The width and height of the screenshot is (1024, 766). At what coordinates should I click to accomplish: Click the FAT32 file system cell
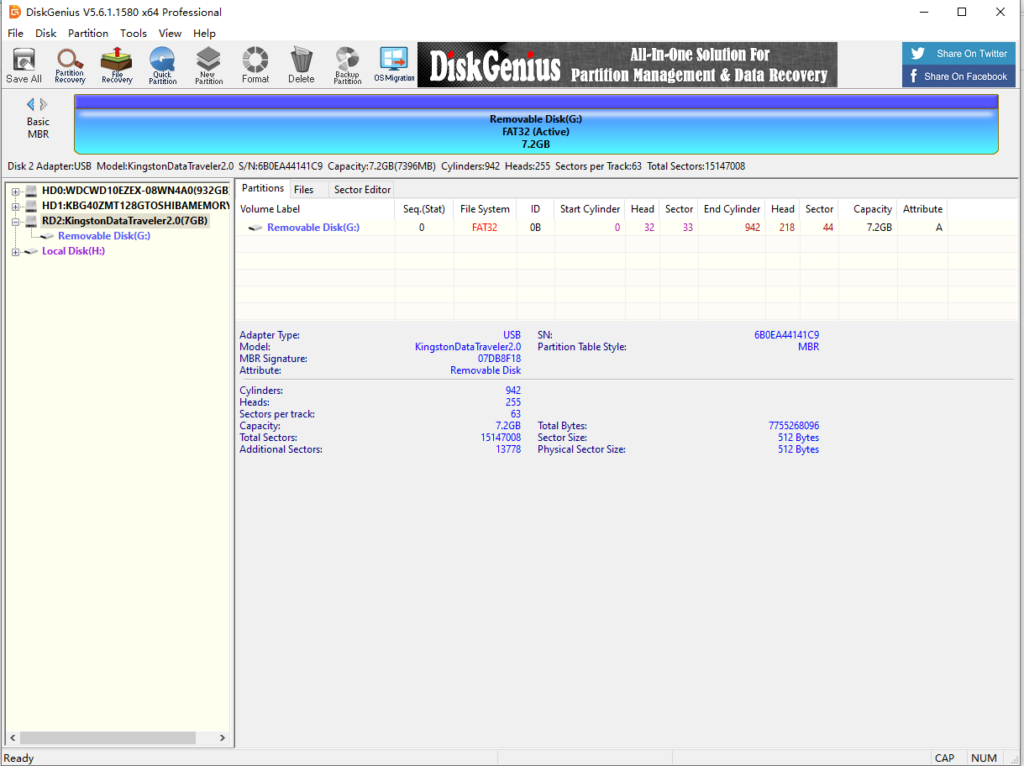485,227
